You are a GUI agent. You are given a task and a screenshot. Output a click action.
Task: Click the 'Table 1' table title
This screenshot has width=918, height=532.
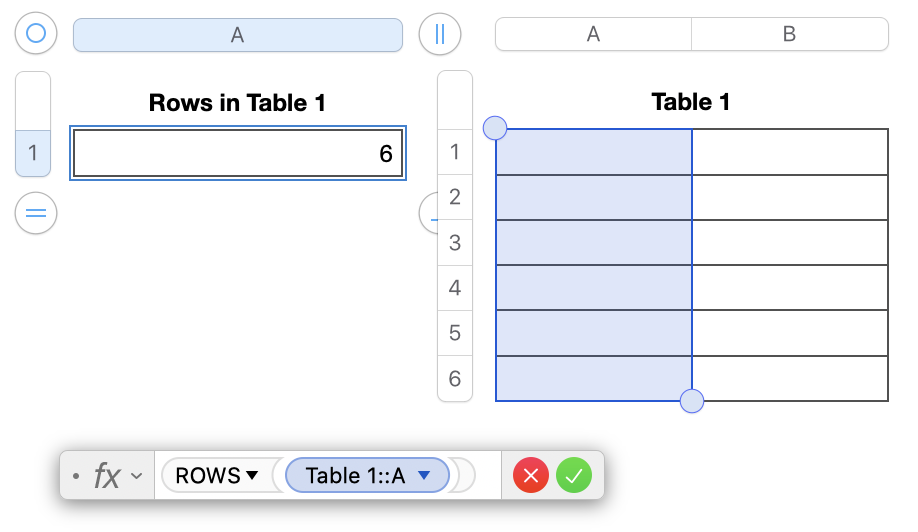pyautogui.click(x=691, y=102)
